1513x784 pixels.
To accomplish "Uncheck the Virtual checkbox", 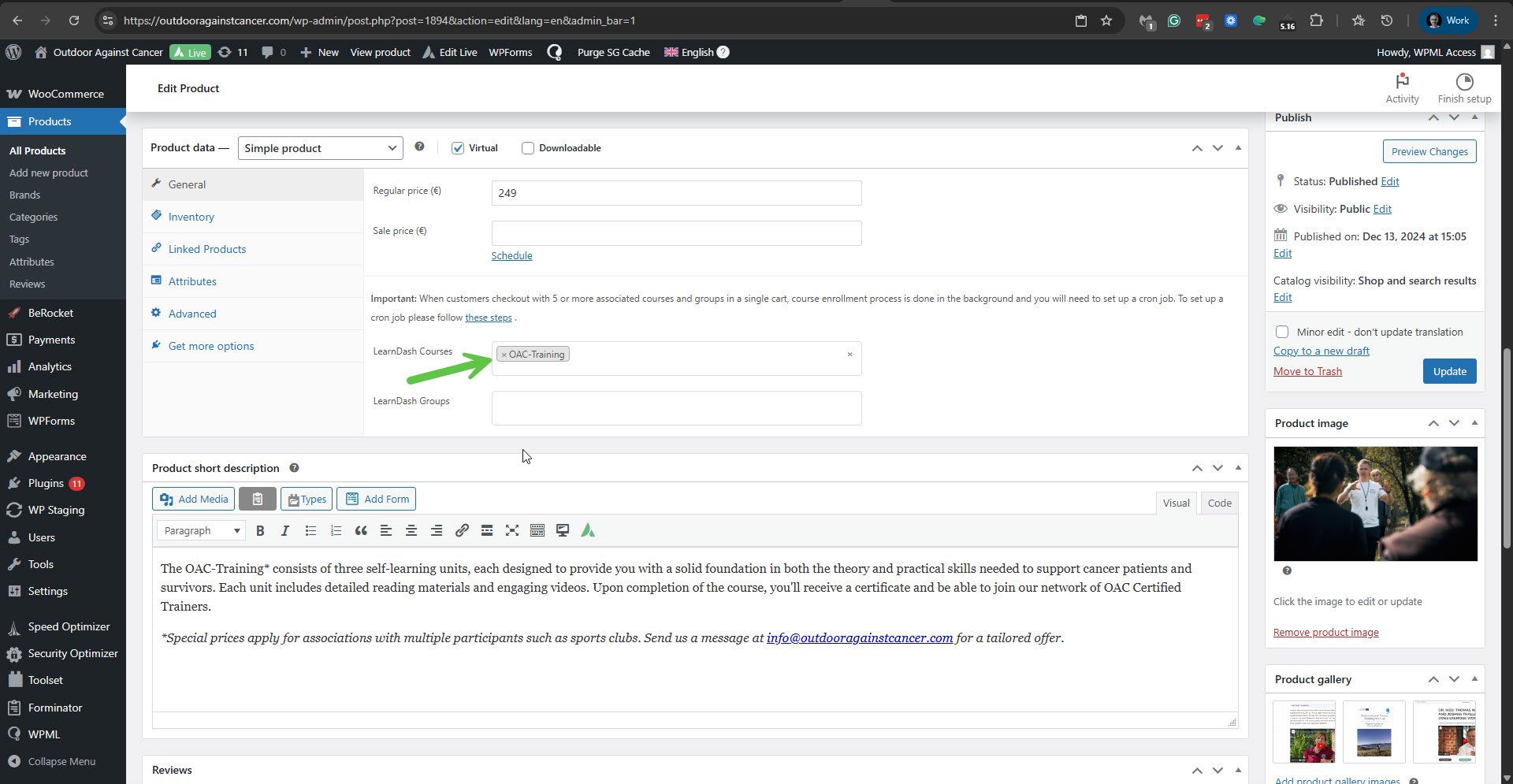I will click(x=458, y=148).
